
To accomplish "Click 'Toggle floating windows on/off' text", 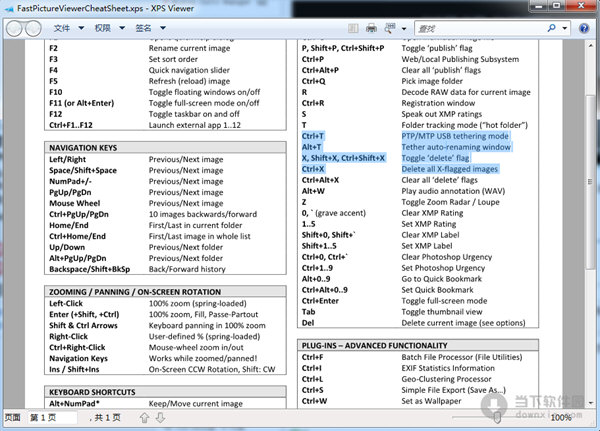I will 204,92.
